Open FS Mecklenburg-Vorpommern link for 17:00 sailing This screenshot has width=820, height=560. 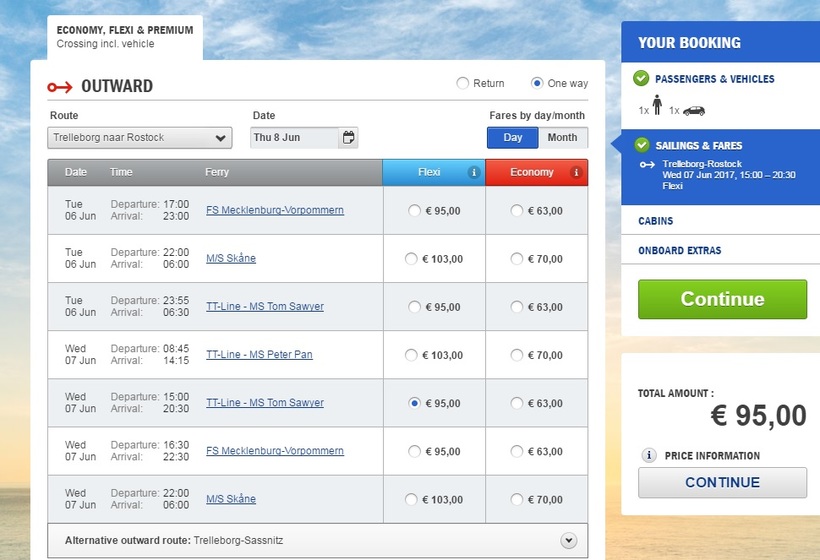point(275,210)
